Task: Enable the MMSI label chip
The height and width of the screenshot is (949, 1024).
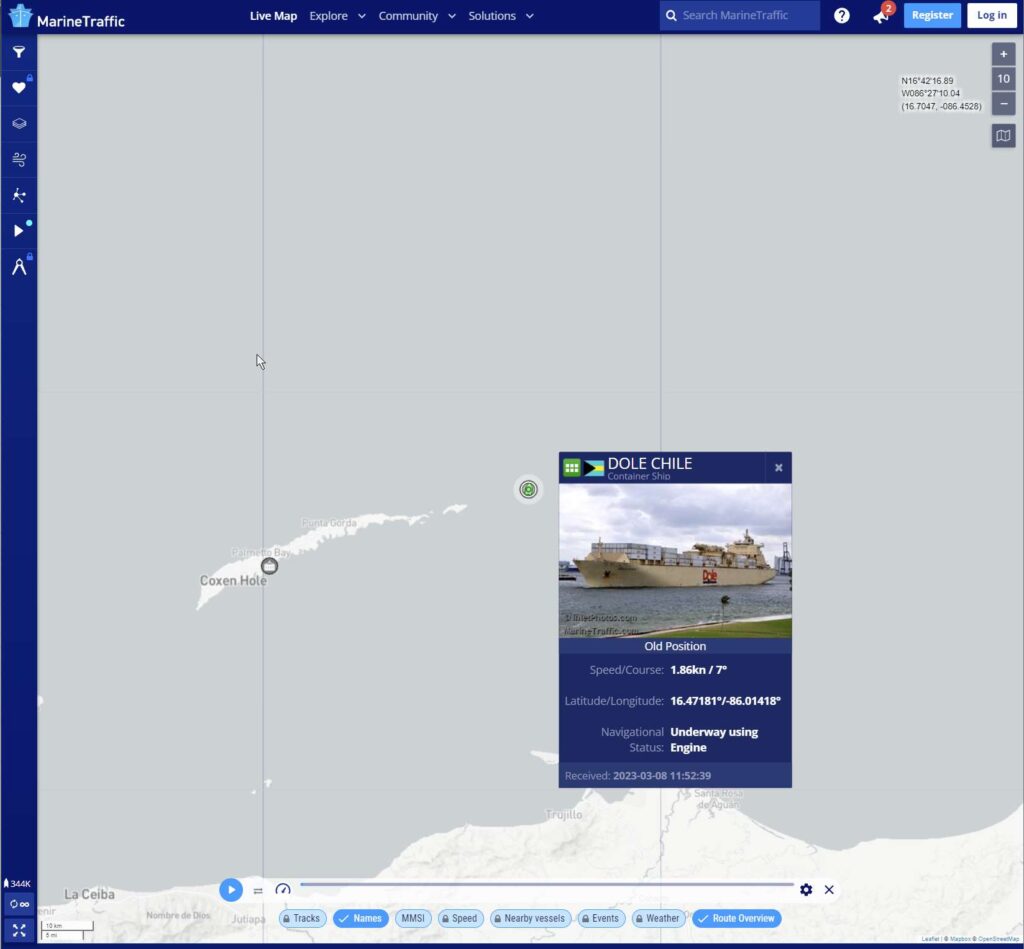Action: pos(413,918)
